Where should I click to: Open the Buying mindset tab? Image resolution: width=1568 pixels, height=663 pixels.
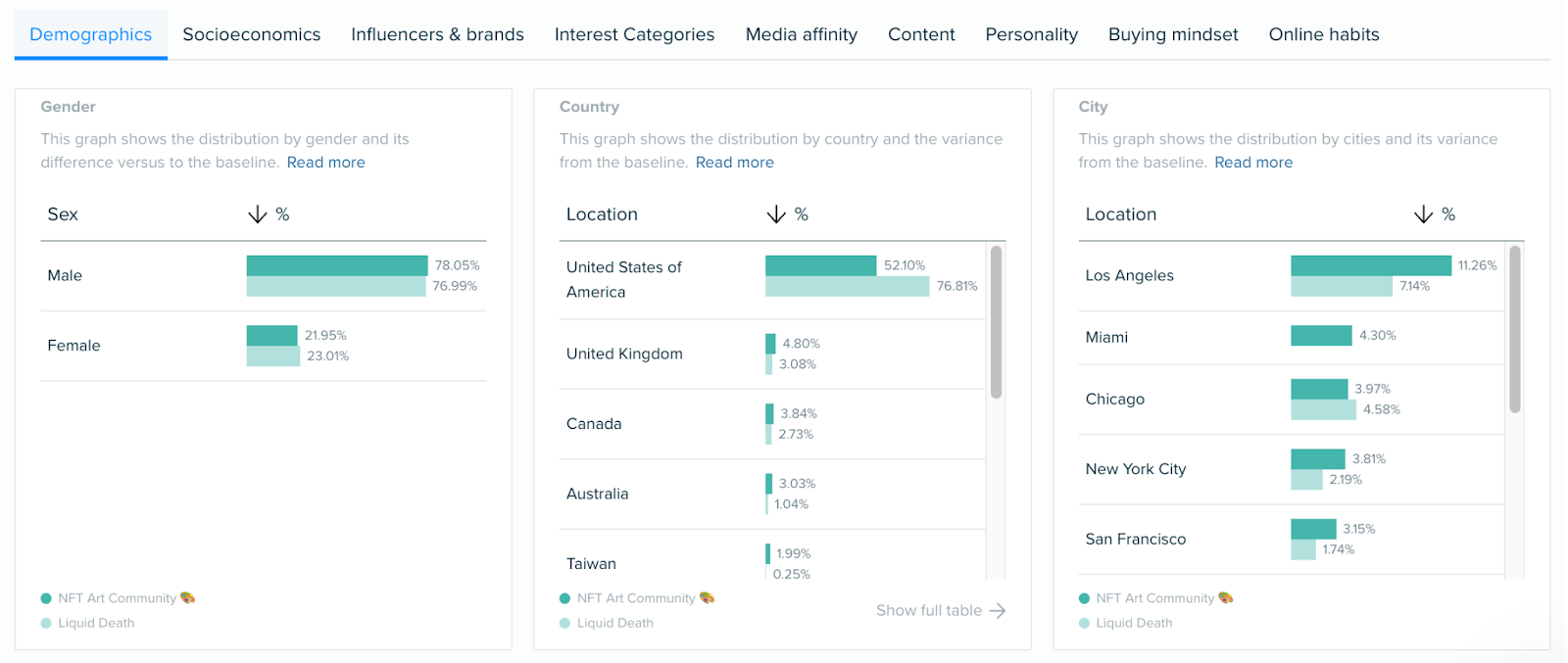(x=1172, y=34)
